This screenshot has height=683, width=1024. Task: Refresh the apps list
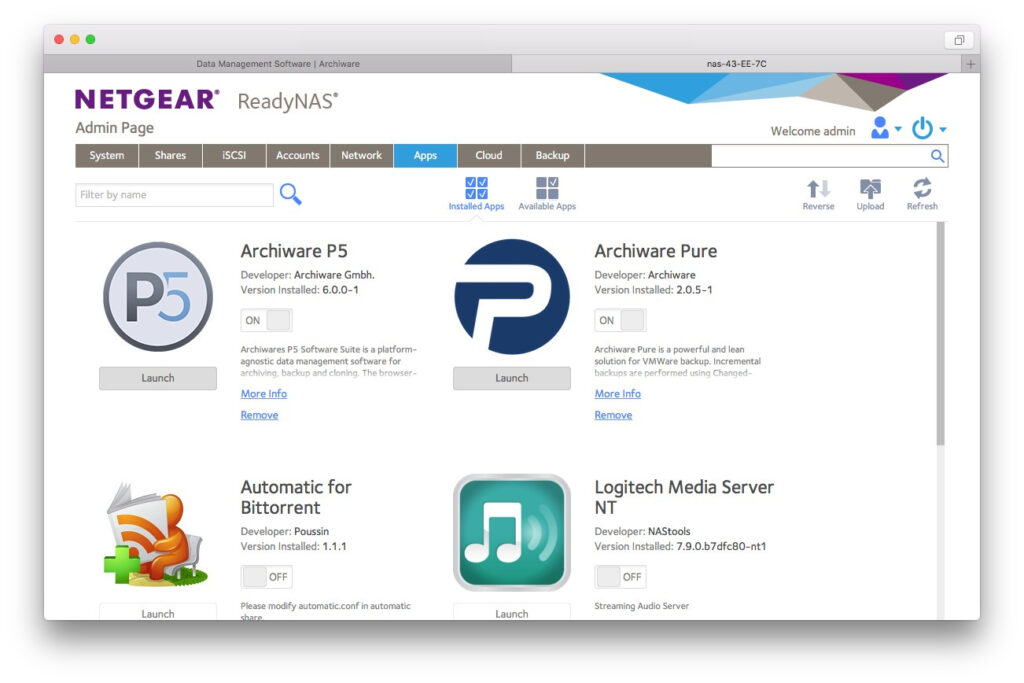pos(922,189)
